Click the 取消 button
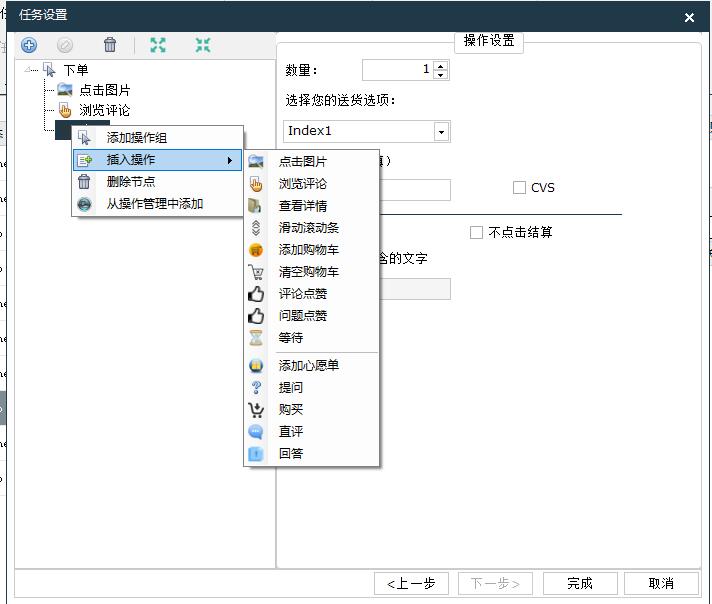Image resolution: width=712 pixels, height=604 pixels. click(661, 584)
